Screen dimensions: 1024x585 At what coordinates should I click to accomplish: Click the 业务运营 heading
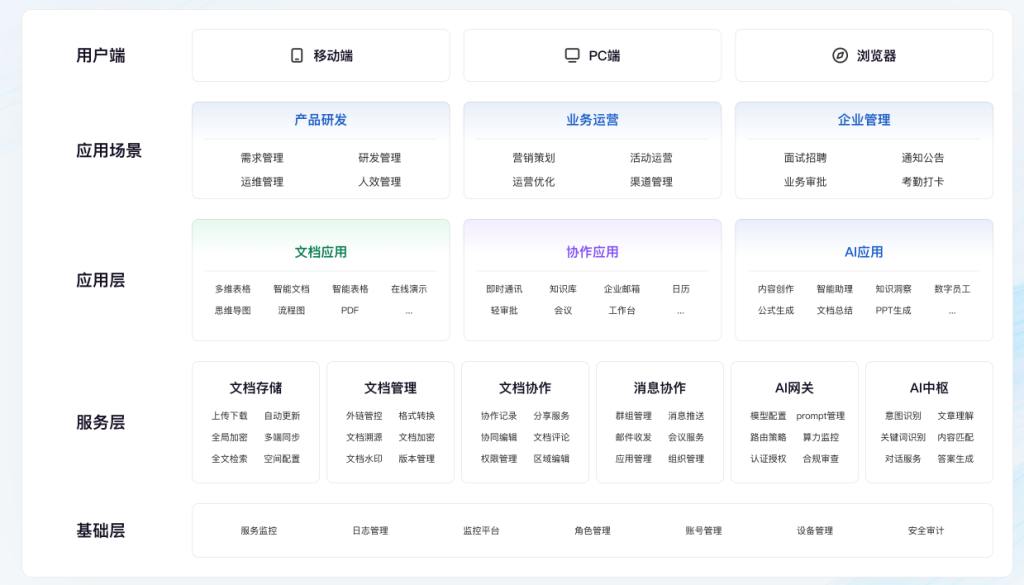click(592, 119)
